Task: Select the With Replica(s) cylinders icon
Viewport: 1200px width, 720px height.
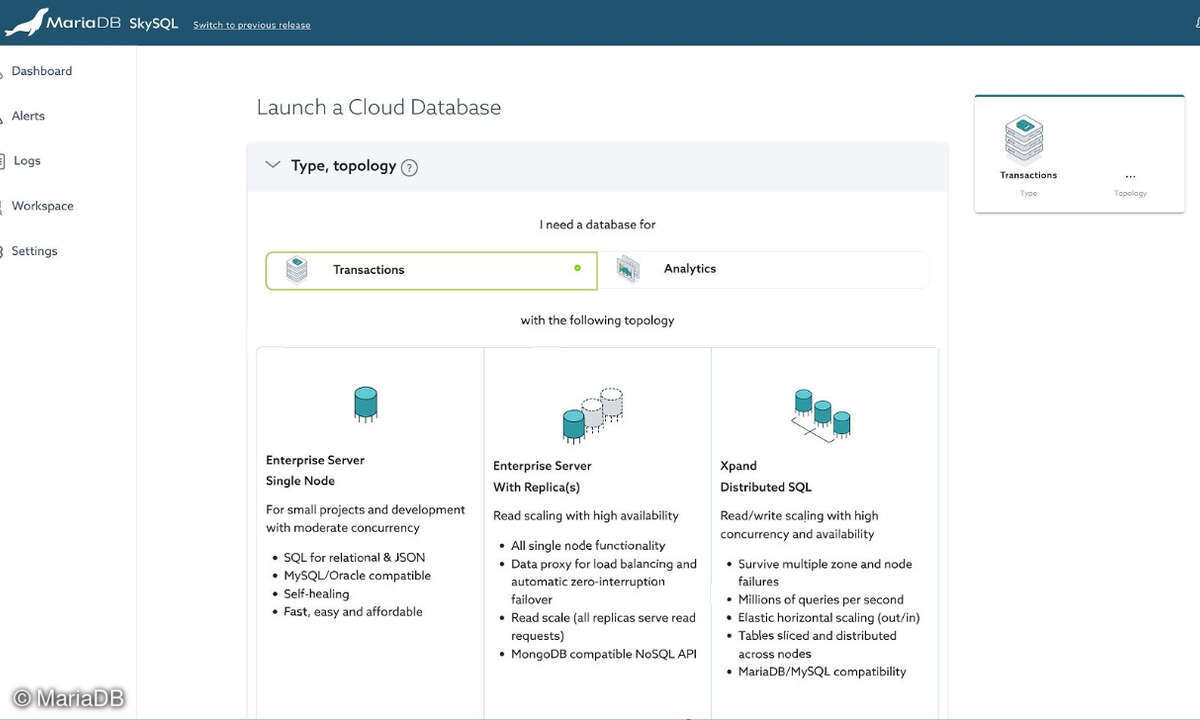Action: (x=593, y=415)
